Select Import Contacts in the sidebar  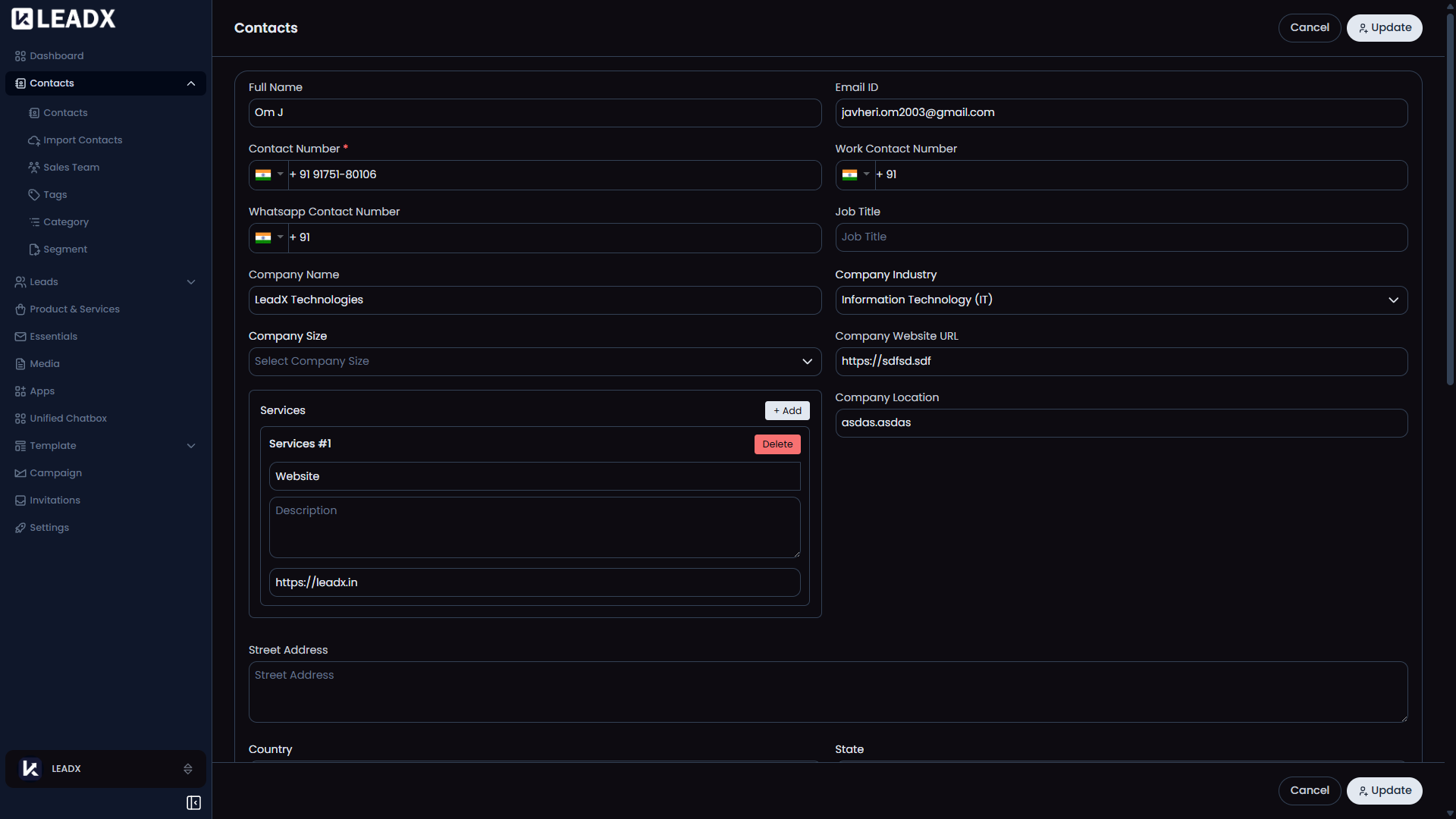[x=82, y=140]
